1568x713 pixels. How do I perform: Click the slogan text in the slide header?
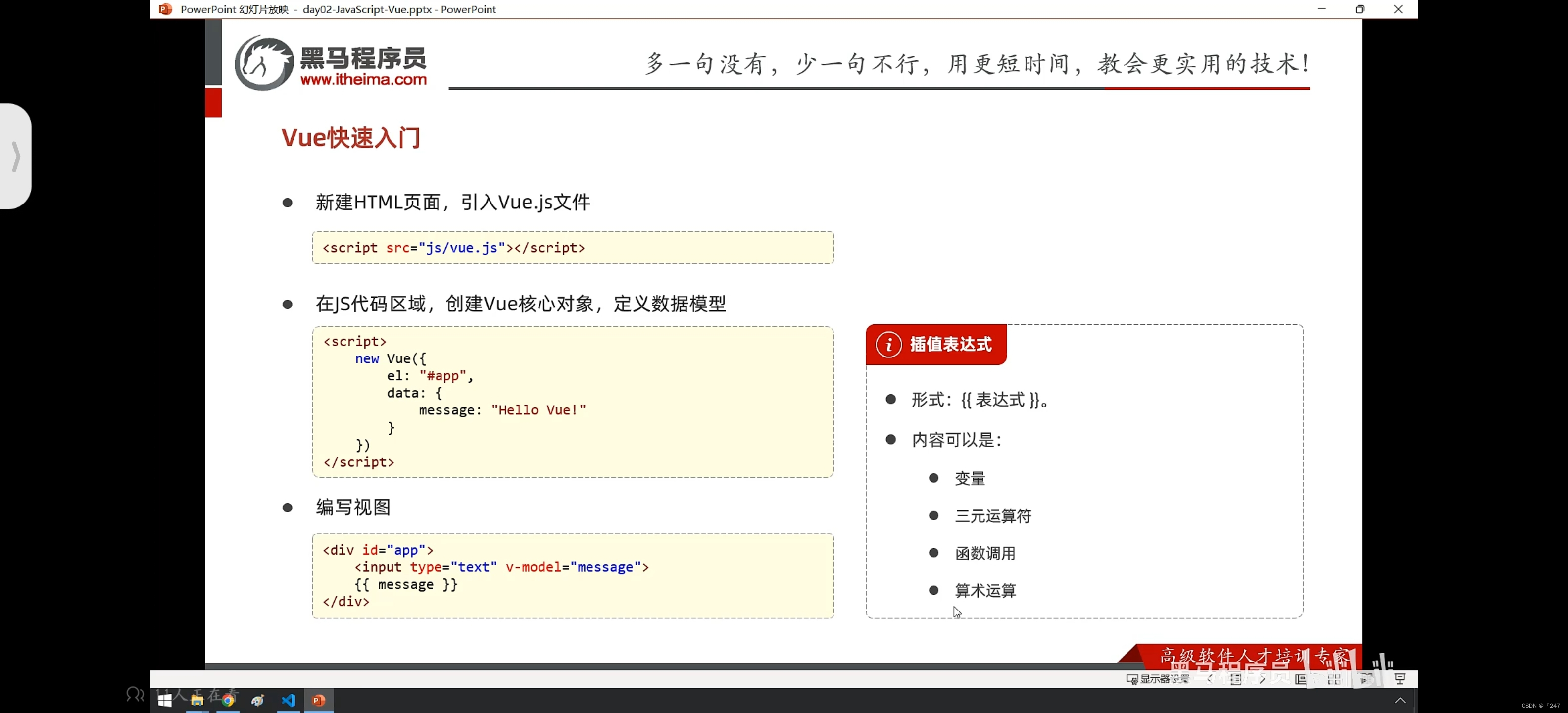pos(978,63)
